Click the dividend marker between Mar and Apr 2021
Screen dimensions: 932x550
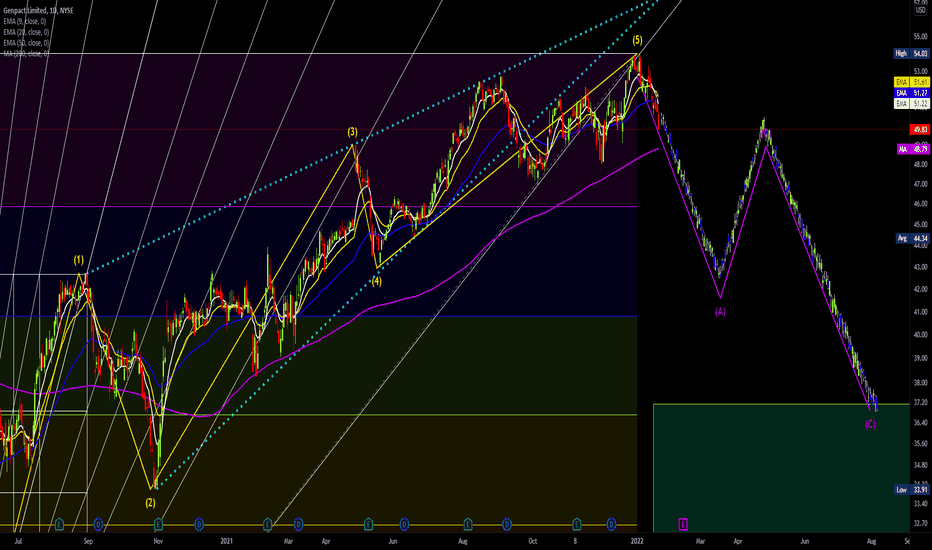(x=298, y=524)
